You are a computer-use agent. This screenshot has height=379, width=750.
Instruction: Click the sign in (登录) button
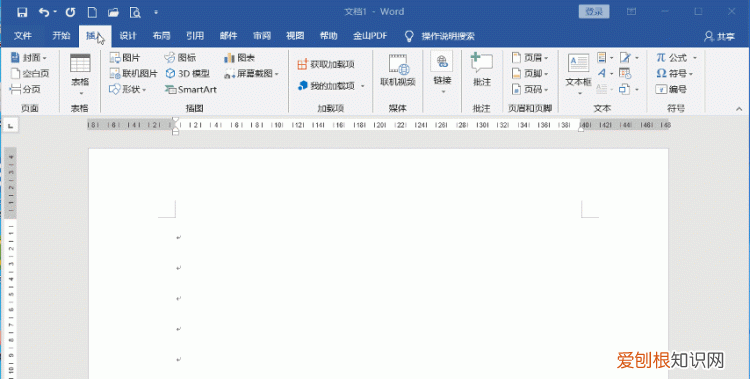(x=594, y=12)
